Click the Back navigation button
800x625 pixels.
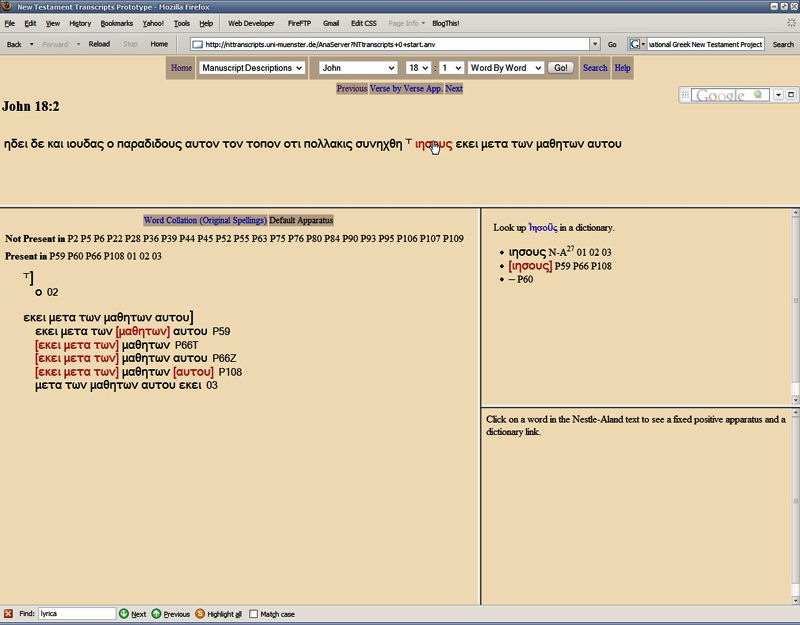14,44
